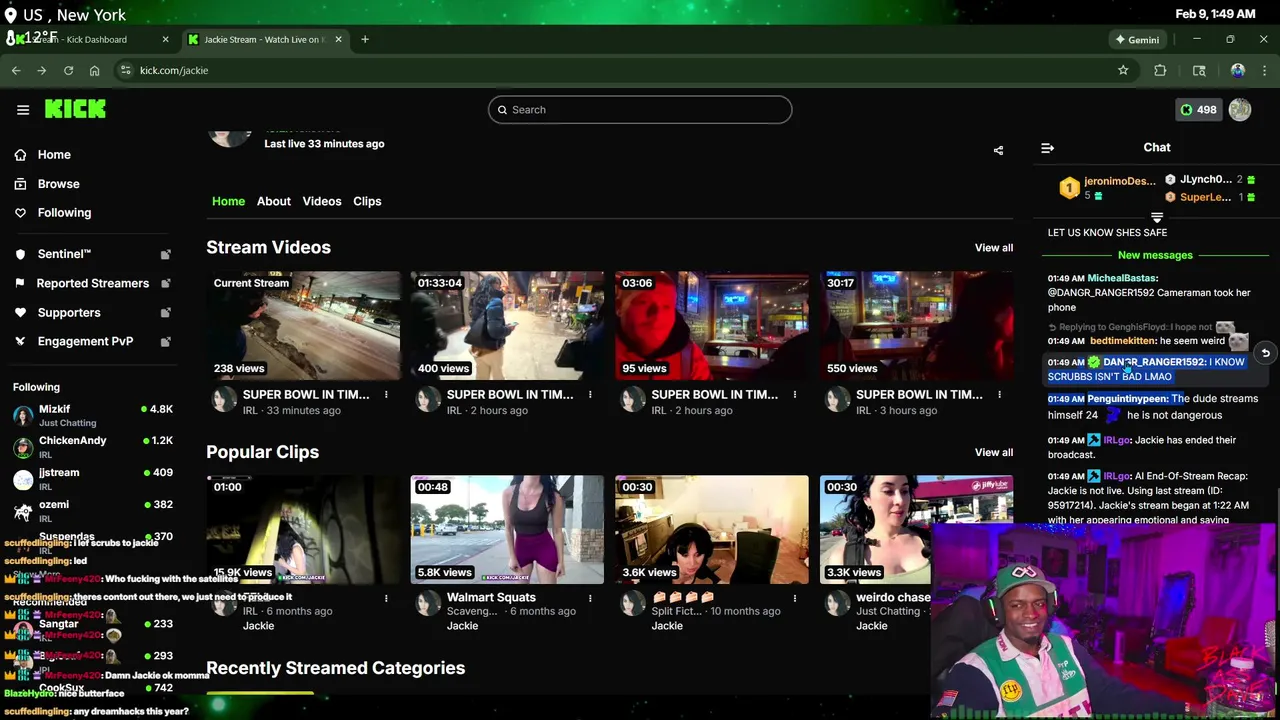Open options for the 33 minutes ago video
Image resolution: width=1280 pixels, height=720 pixels.
[x=386, y=395]
